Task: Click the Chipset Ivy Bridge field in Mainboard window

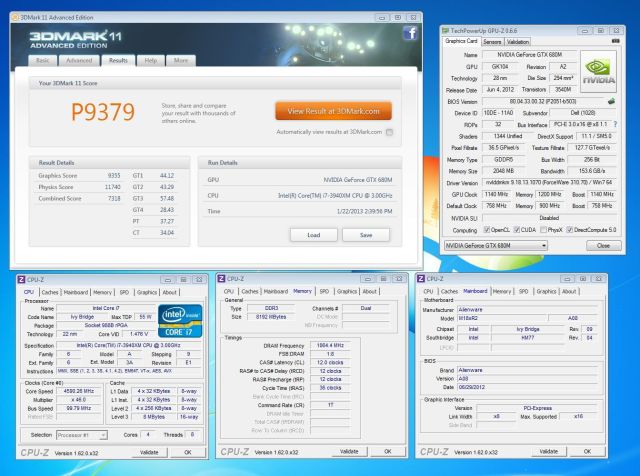Action: click(x=528, y=329)
